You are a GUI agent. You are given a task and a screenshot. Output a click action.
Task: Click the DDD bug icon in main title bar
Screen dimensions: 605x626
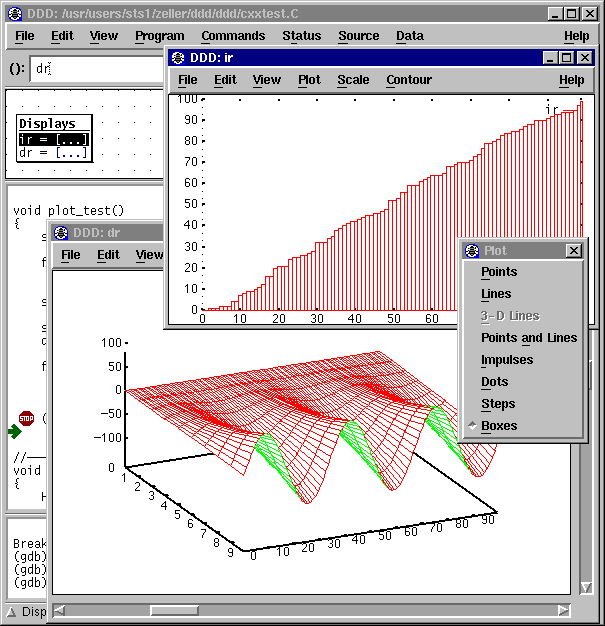[x=15, y=14]
